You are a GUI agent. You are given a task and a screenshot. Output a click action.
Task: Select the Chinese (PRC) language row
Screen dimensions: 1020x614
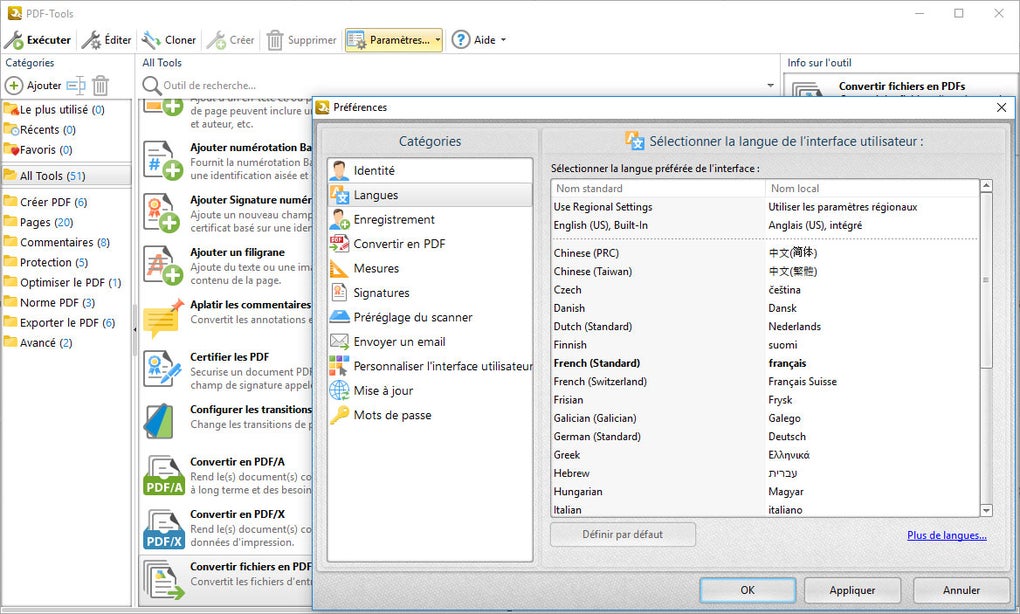(765, 253)
